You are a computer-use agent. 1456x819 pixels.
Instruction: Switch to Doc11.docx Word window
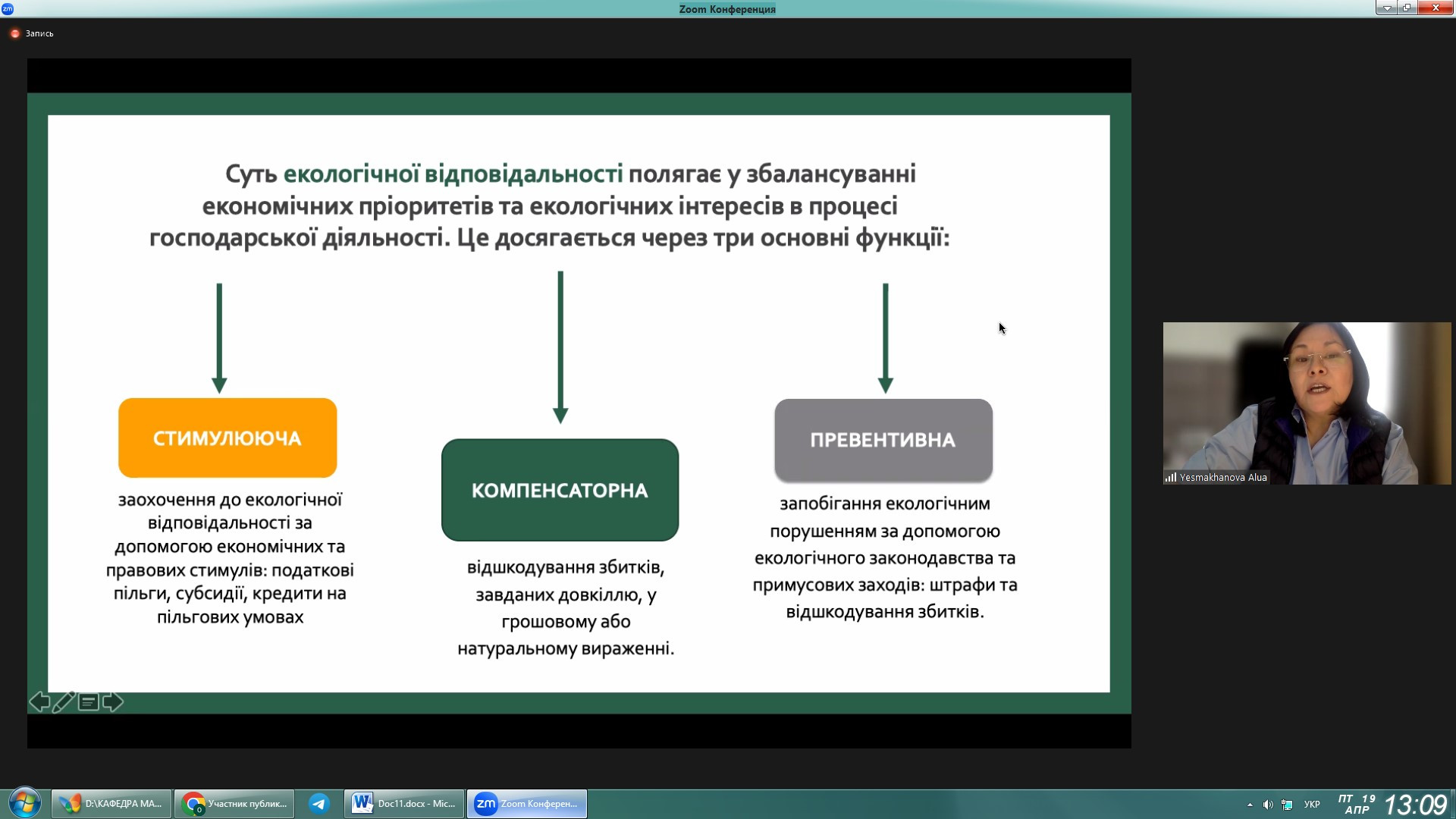coord(404,804)
